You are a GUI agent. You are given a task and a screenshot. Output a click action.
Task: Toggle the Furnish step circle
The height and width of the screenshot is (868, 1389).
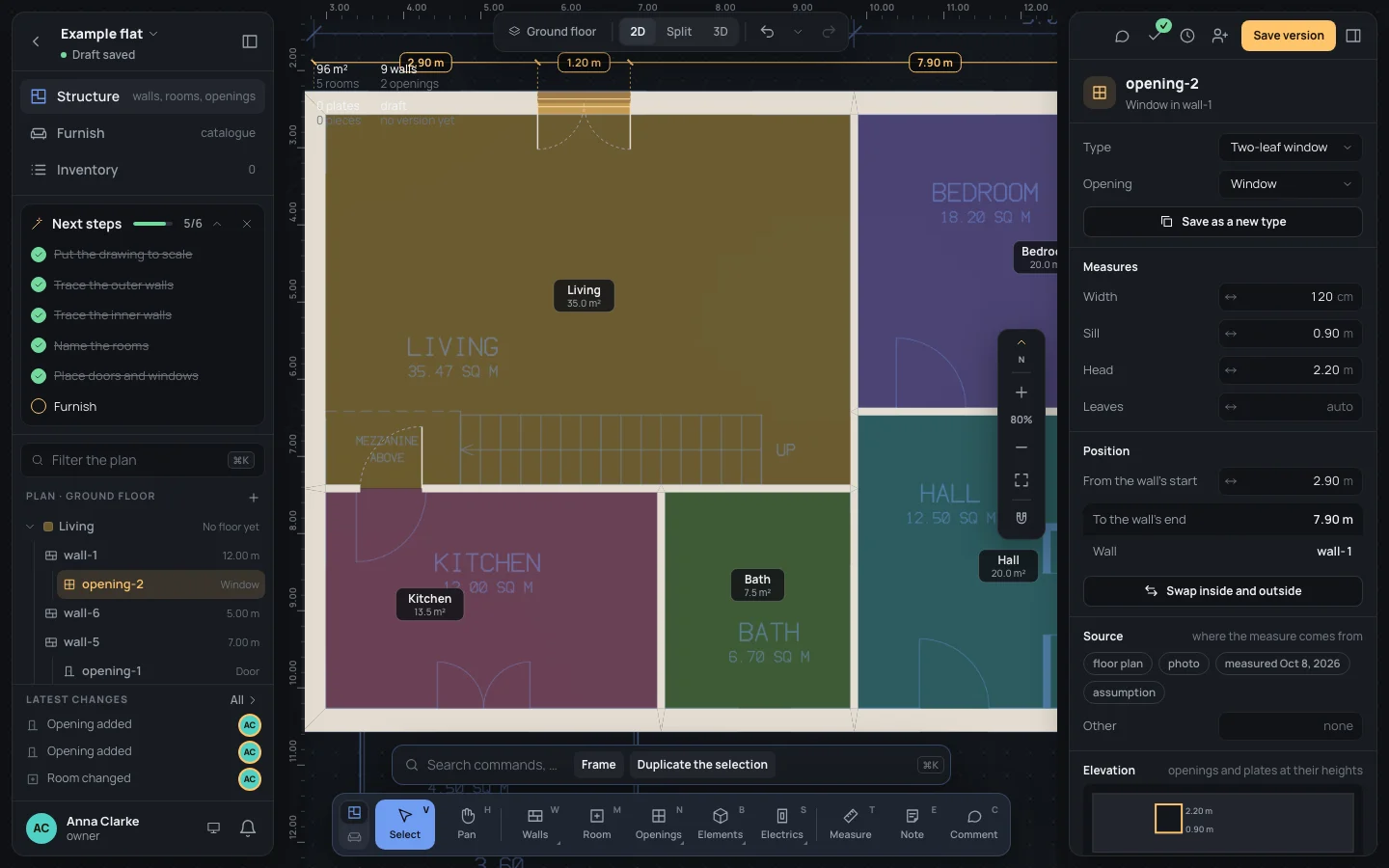coord(39,407)
